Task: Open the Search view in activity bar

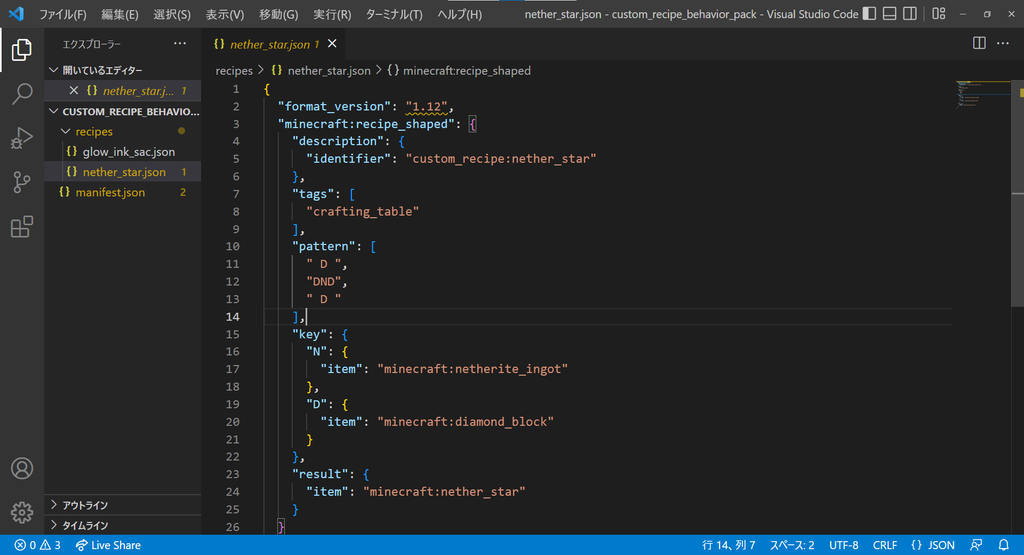Action: 22,94
